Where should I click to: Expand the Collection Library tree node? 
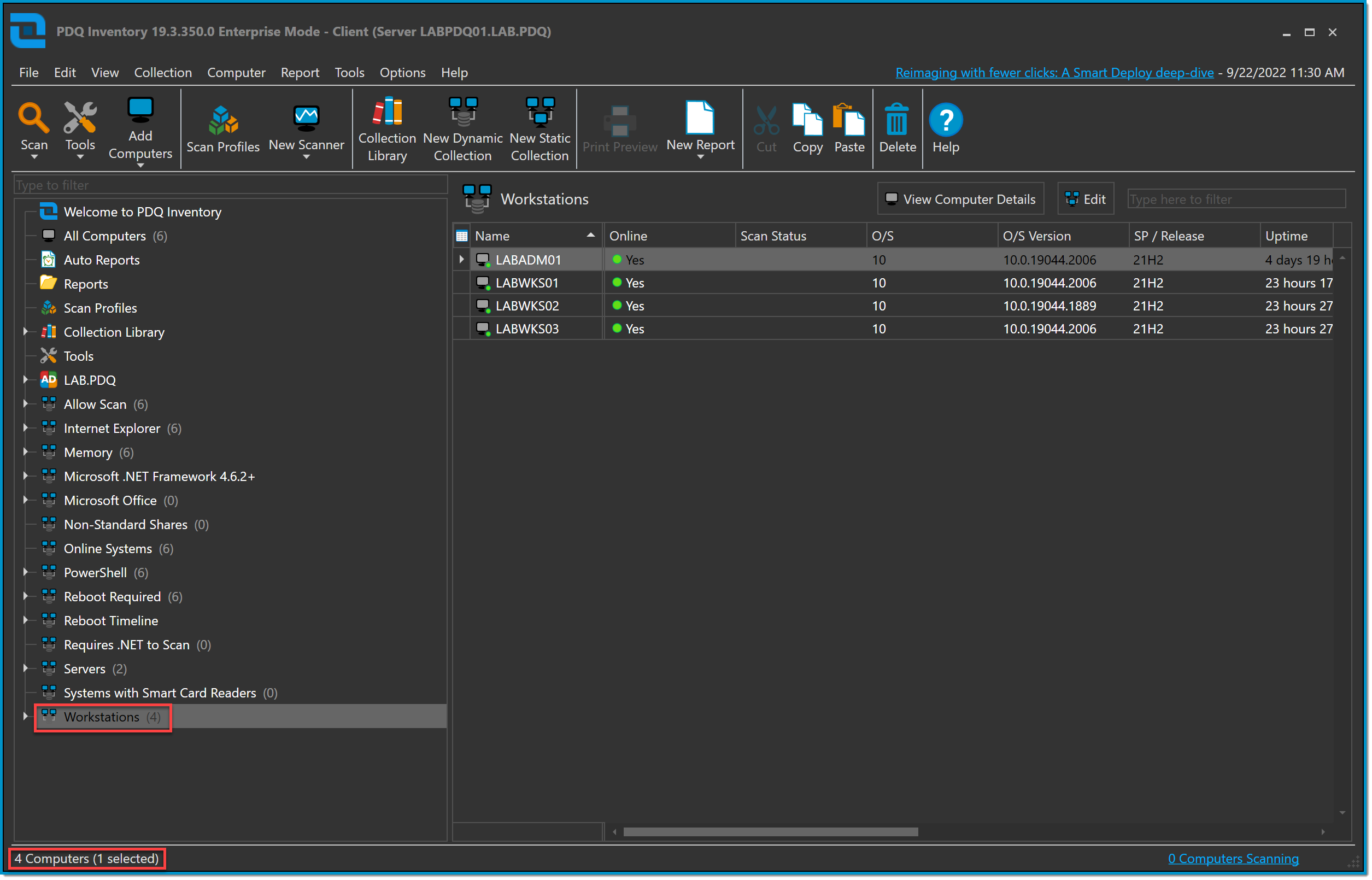(25, 332)
